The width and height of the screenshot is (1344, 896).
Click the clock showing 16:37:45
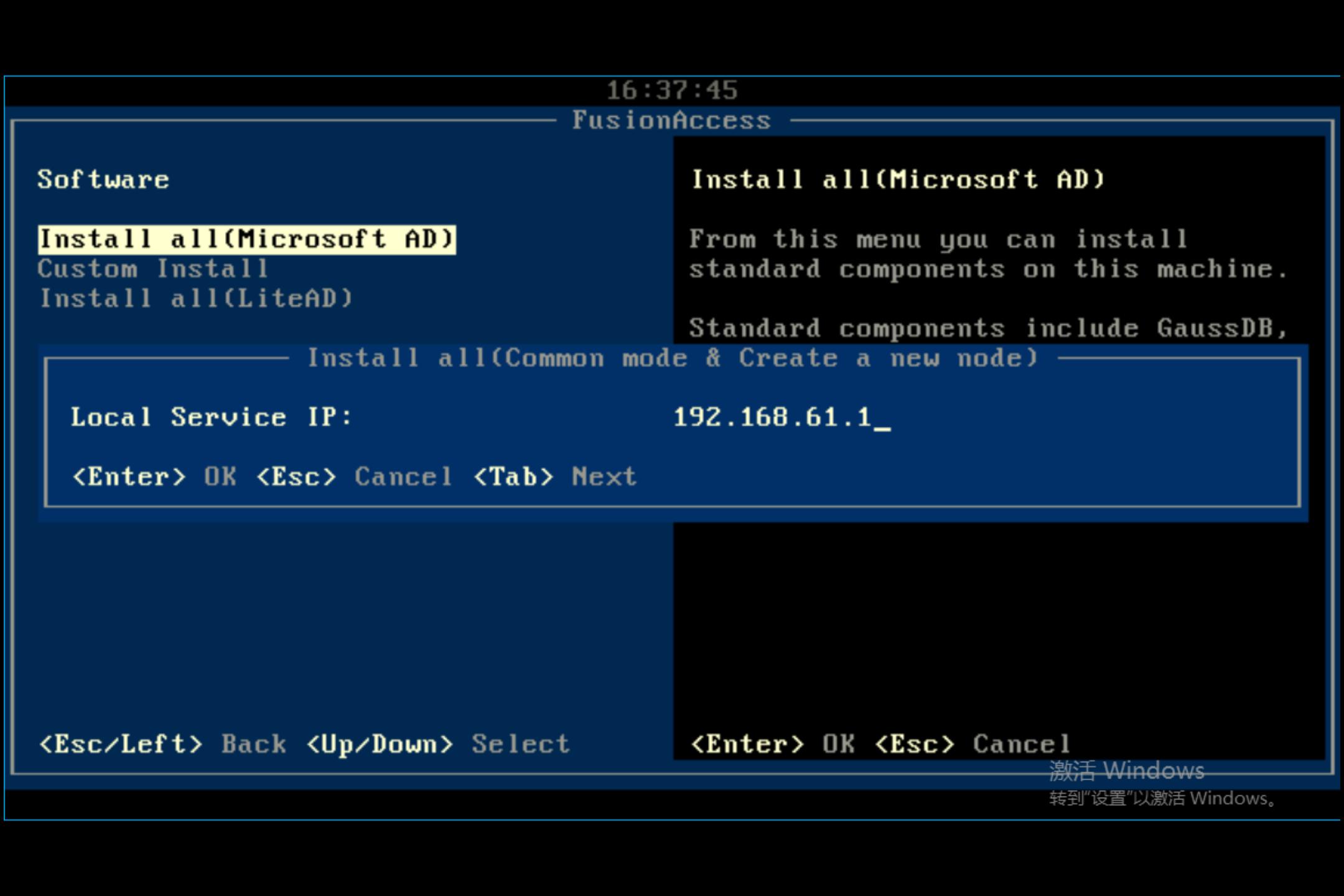(x=671, y=90)
